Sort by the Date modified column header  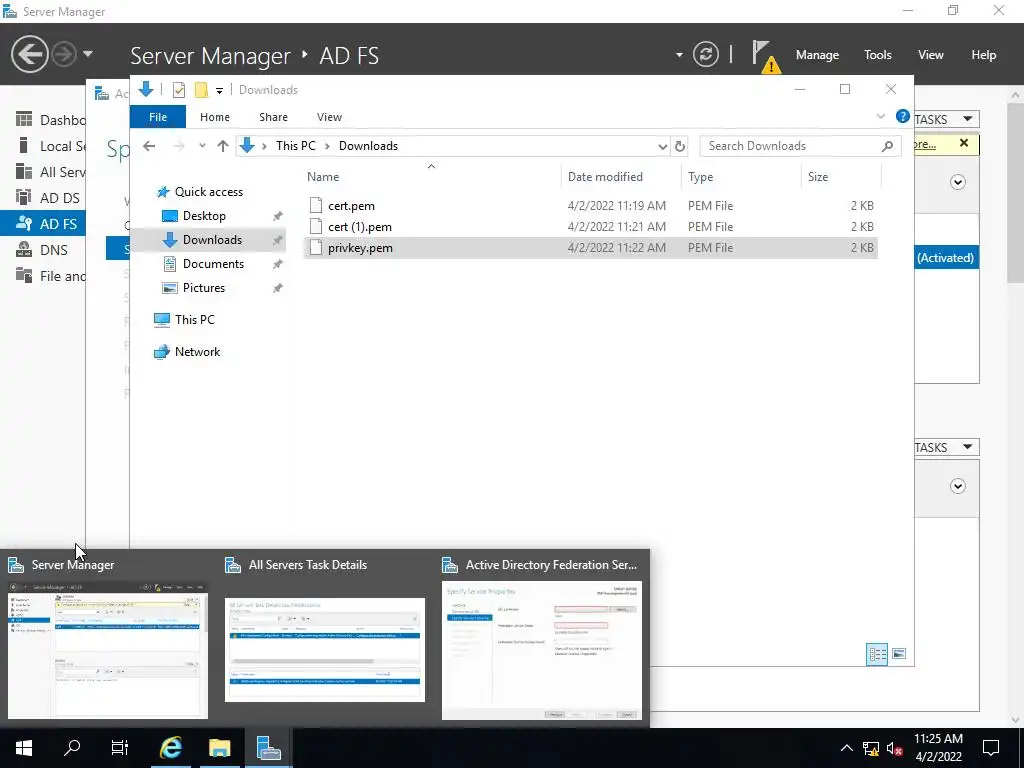tap(621, 177)
